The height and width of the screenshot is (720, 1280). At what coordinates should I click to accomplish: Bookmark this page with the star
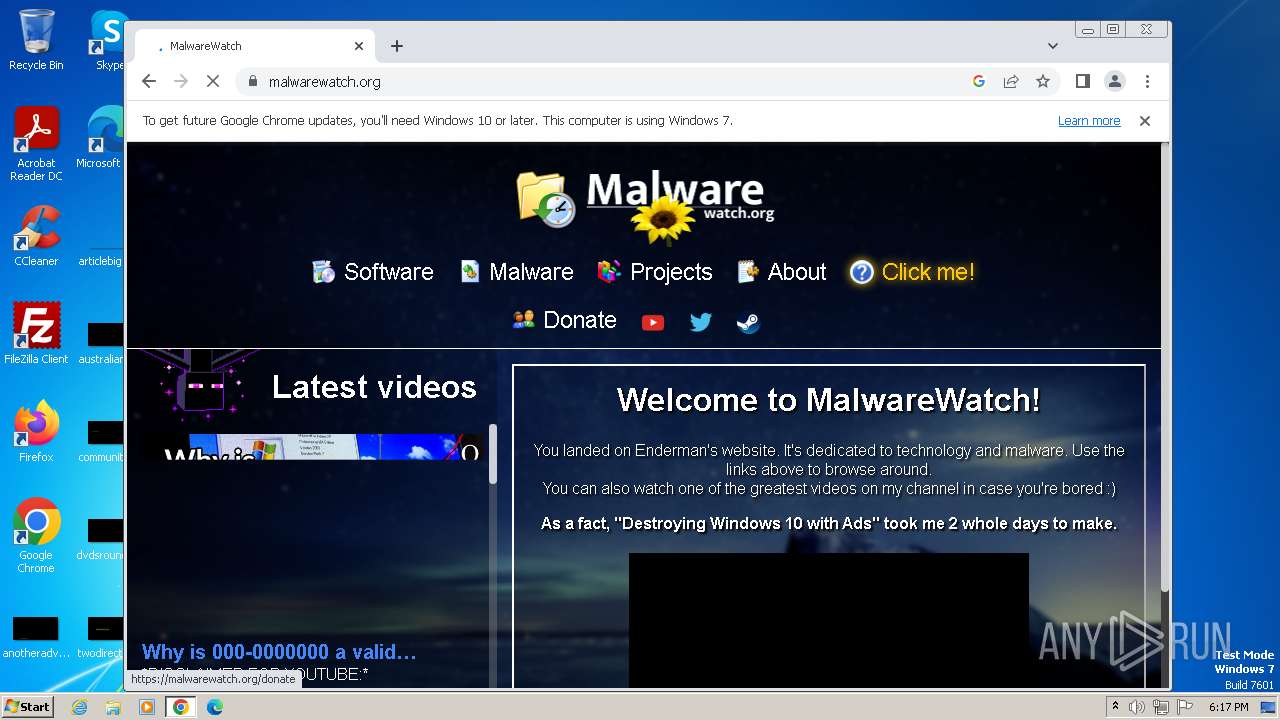[1043, 82]
